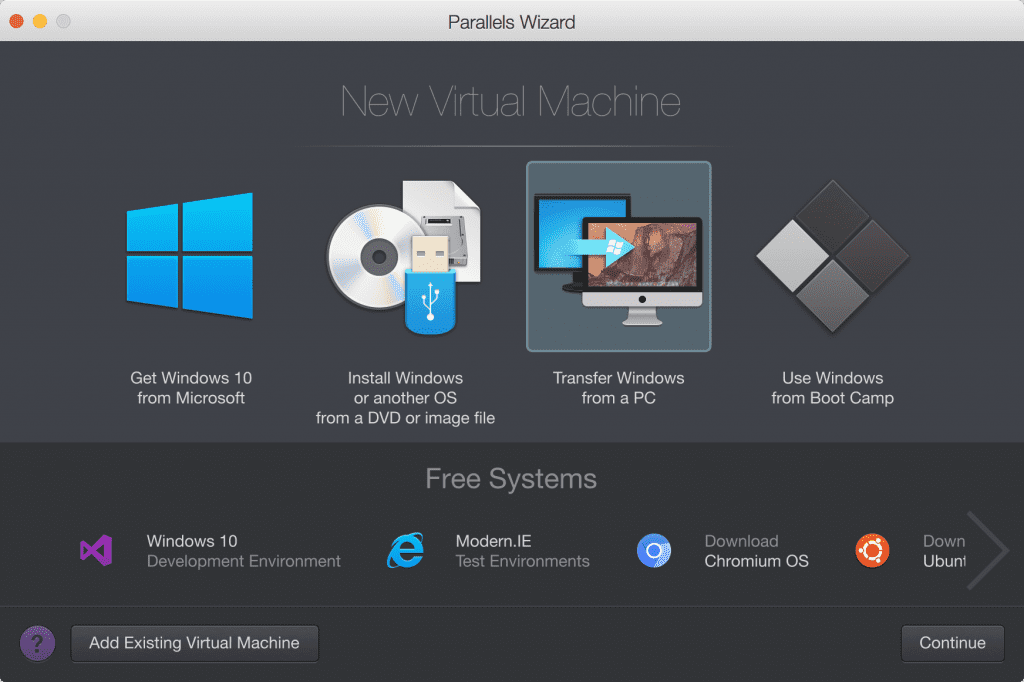Screen dimensions: 1024x682
Task: Minimize the Parallels Wizard window
Action: click(x=40, y=21)
